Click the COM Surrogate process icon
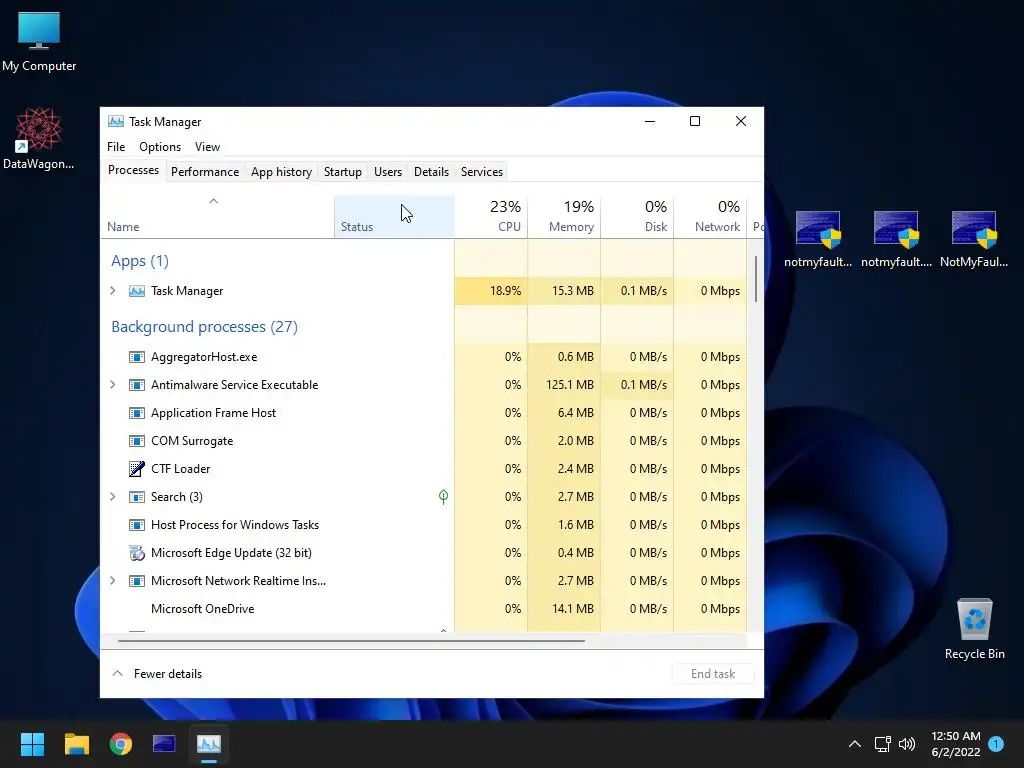Image resolution: width=1024 pixels, height=768 pixels. (x=136, y=441)
